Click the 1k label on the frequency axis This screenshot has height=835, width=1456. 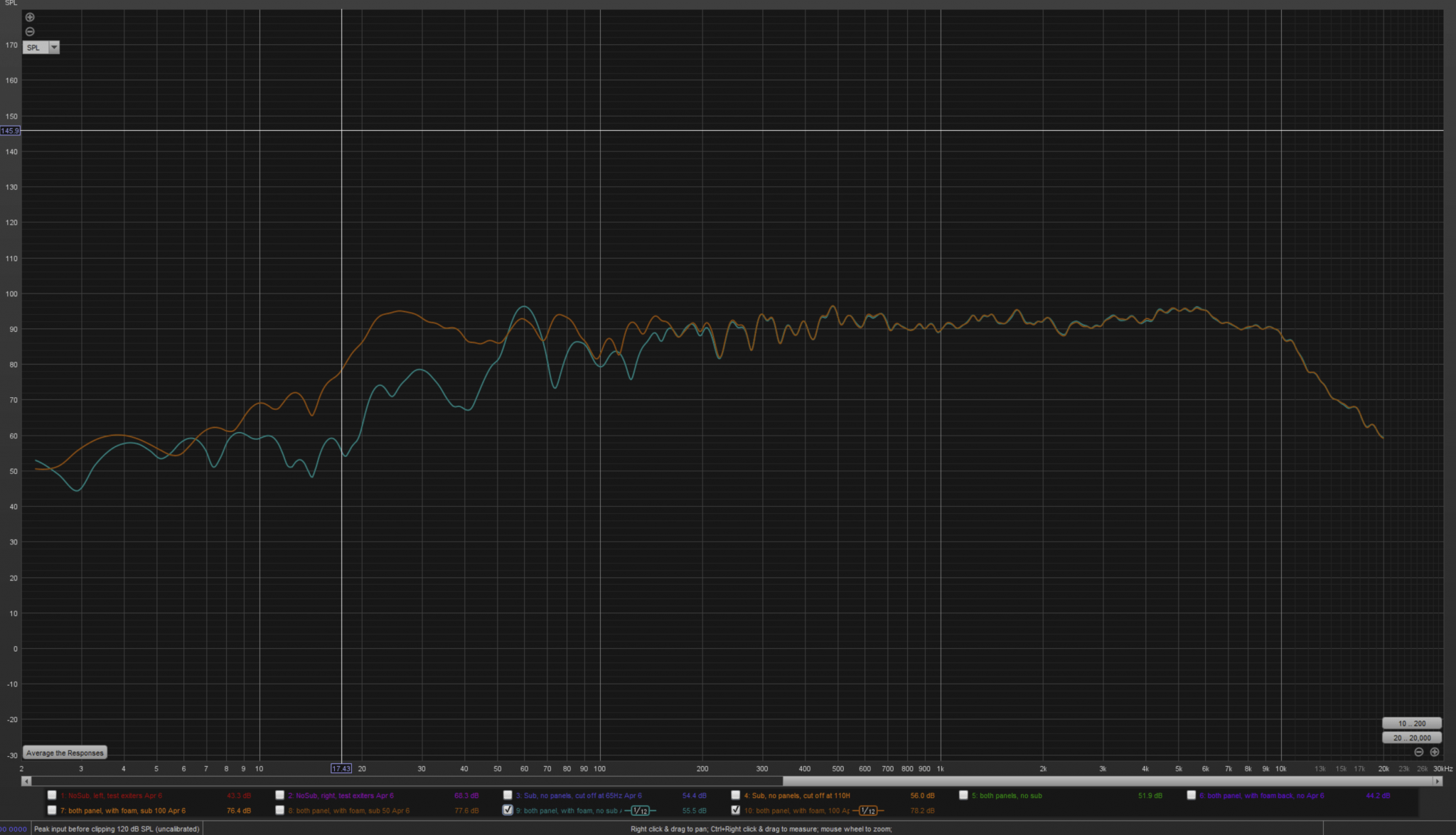pos(940,769)
